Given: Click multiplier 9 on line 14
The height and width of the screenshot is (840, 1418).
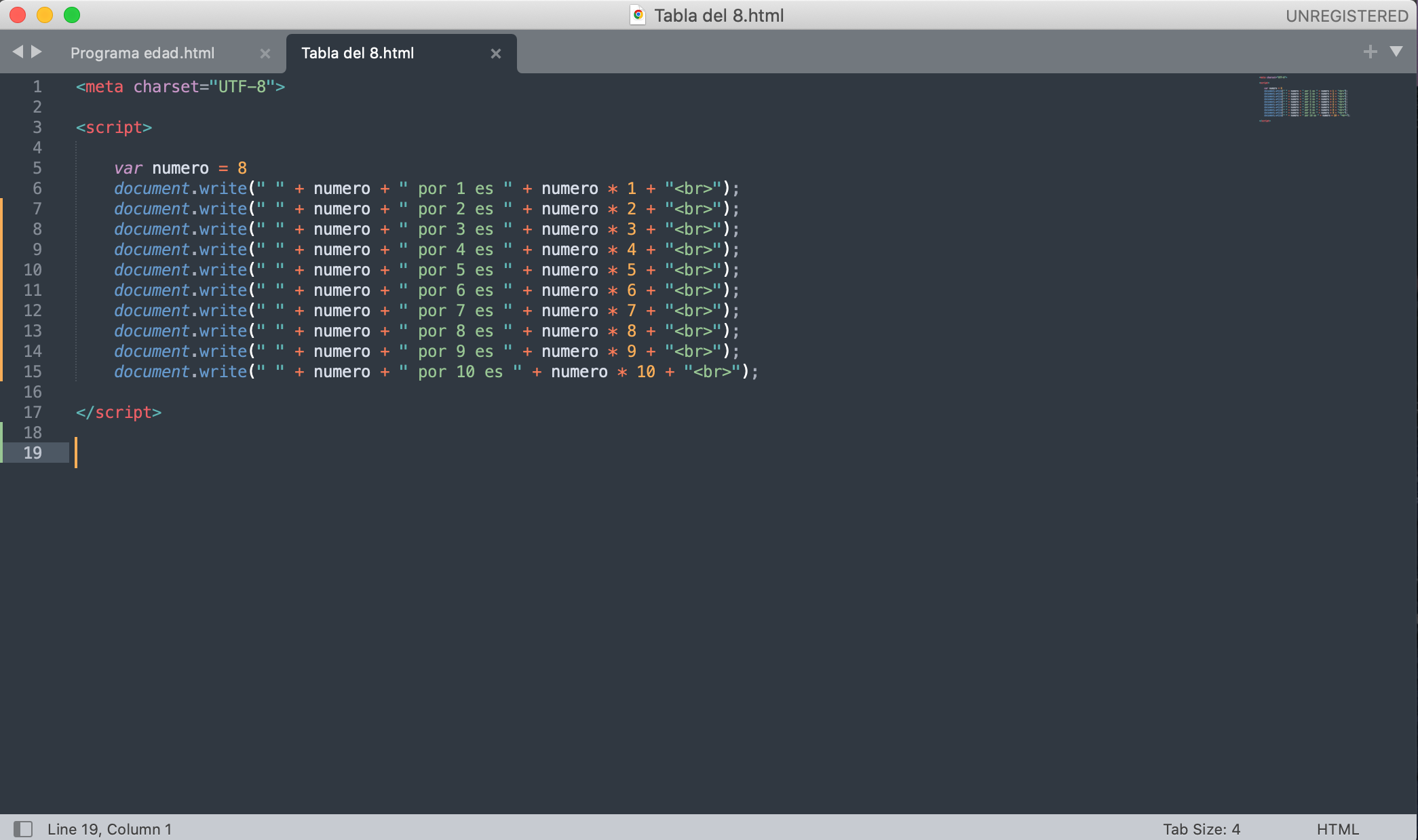Looking at the screenshot, I should pyautogui.click(x=632, y=351).
